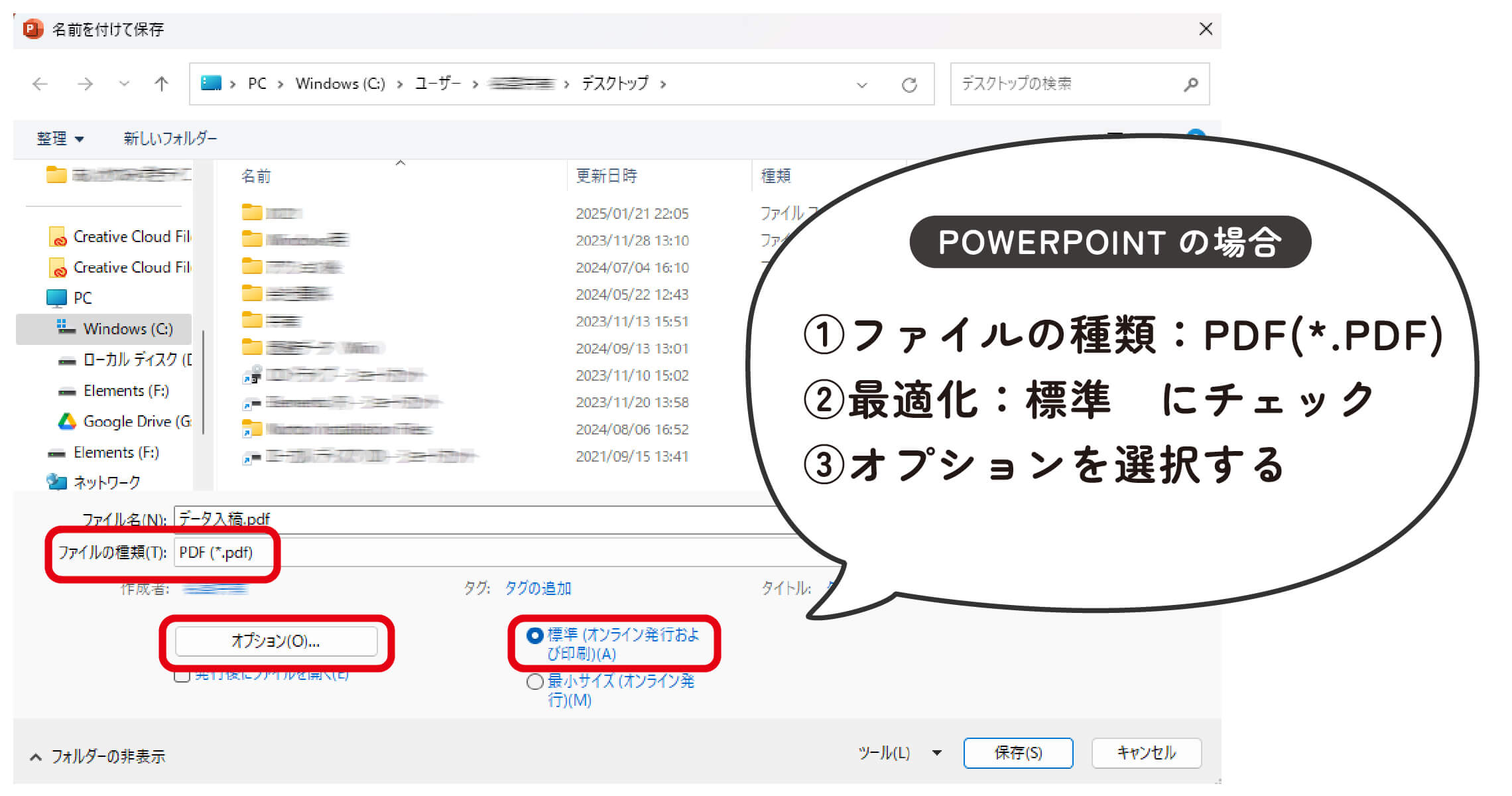Click the PC icon in address bar
Screen dimensions: 1512x796
pyautogui.click(x=211, y=83)
